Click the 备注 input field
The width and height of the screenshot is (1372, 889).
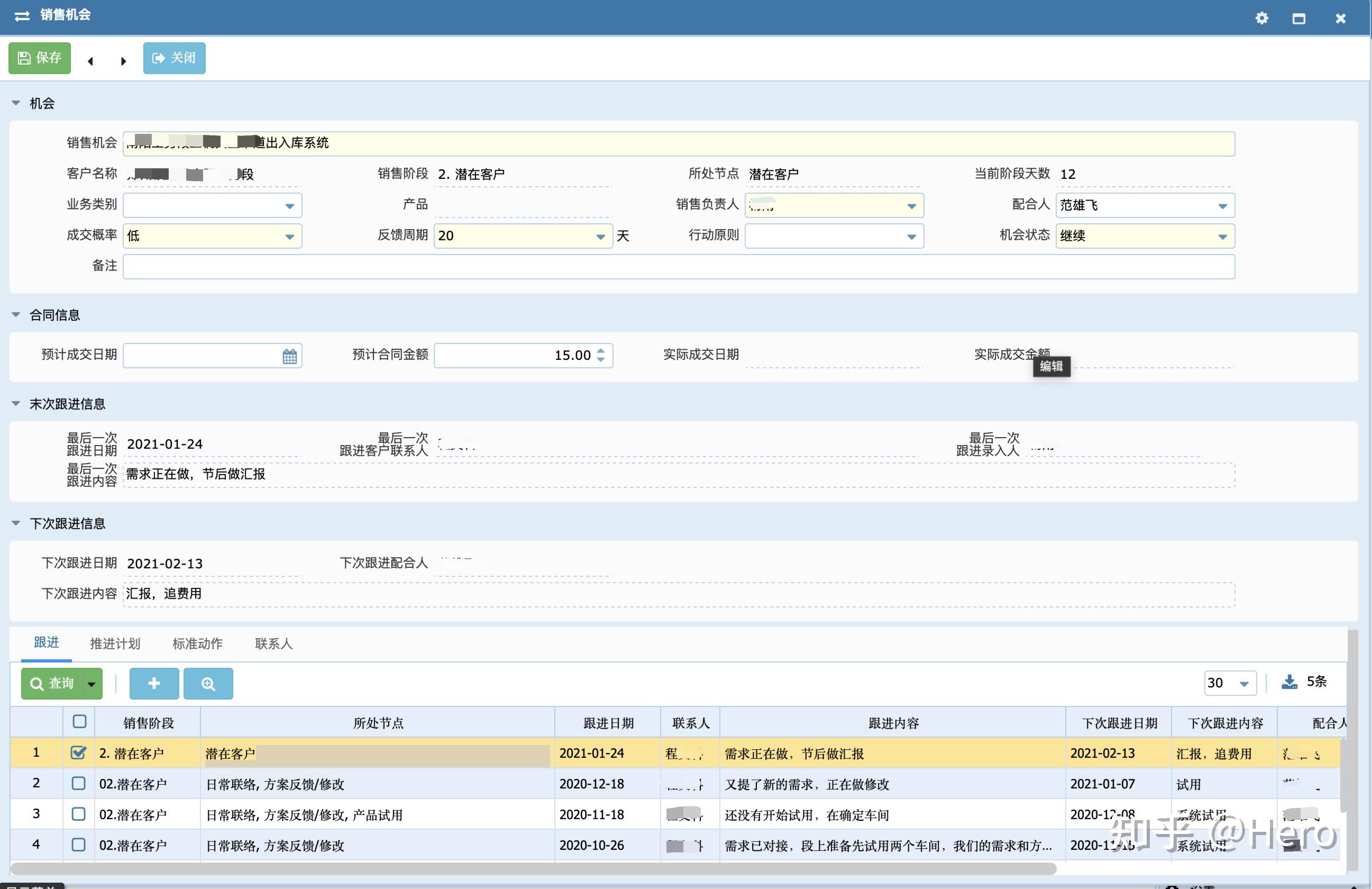pos(679,267)
